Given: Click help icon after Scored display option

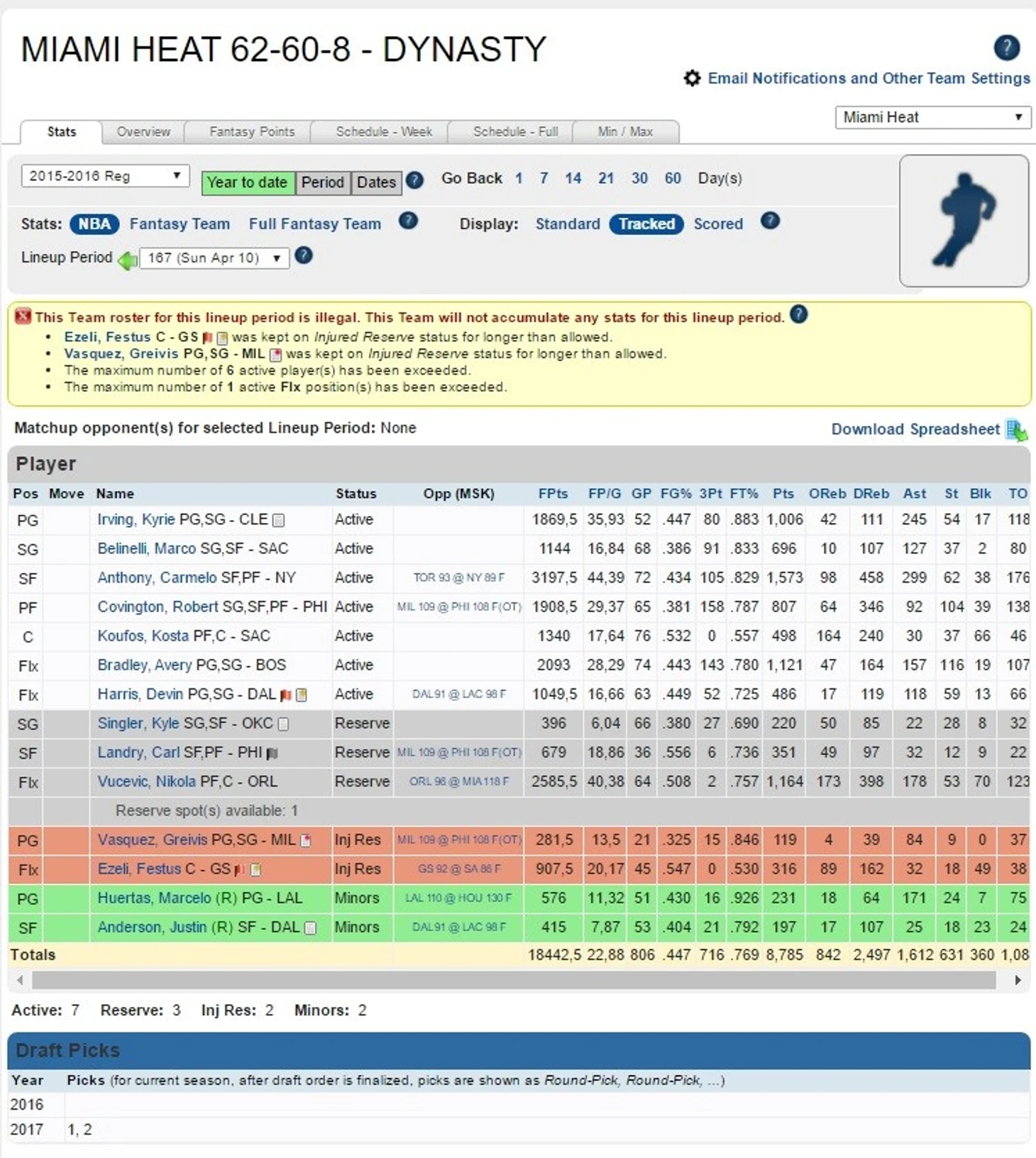Looking at the screenshot, I should click(x=770, y=221).
